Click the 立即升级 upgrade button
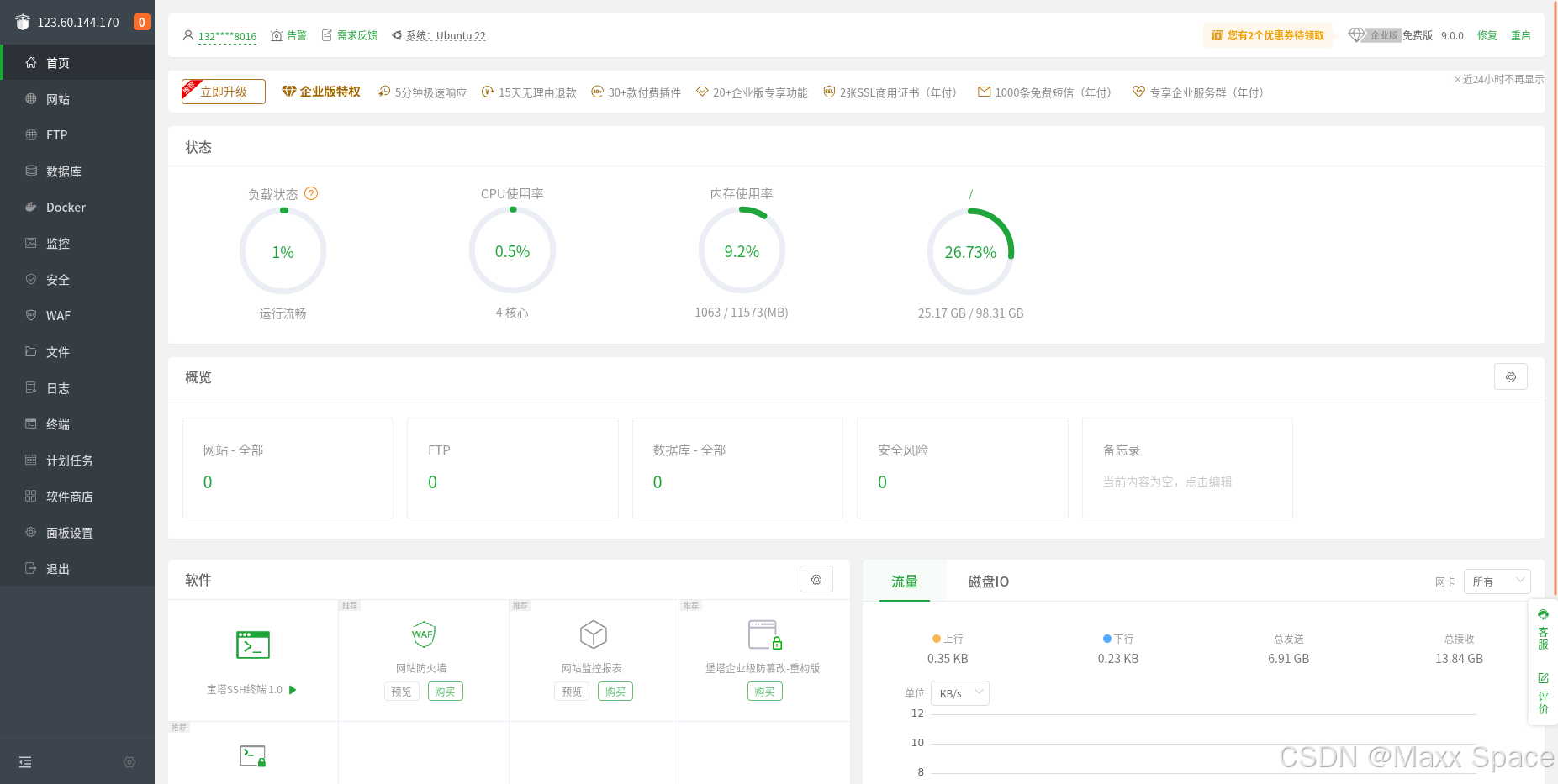Viewport: 1558px width, 784px height. (224, 92)
